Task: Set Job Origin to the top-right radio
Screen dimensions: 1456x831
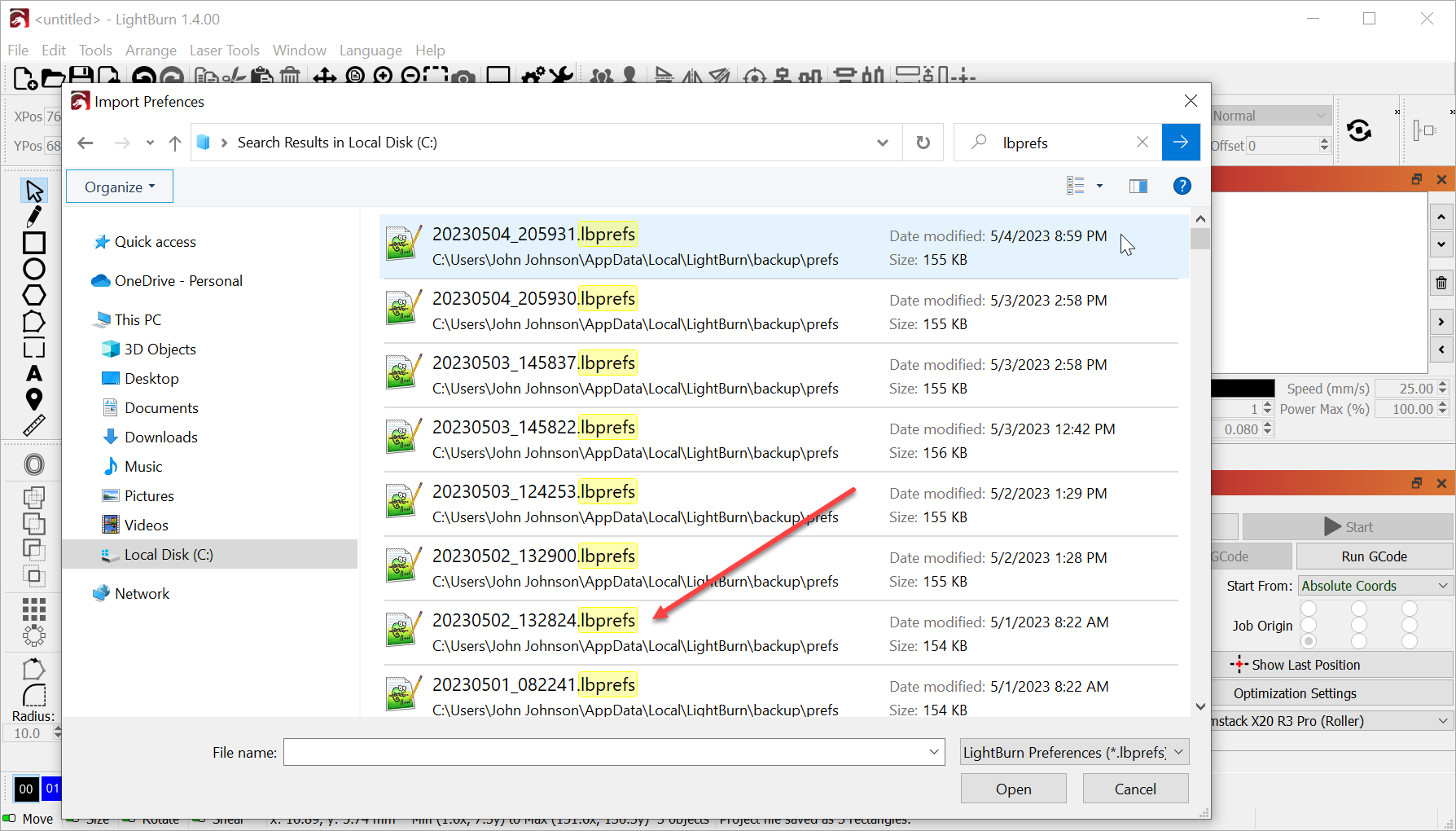Action: (1410, 609)
